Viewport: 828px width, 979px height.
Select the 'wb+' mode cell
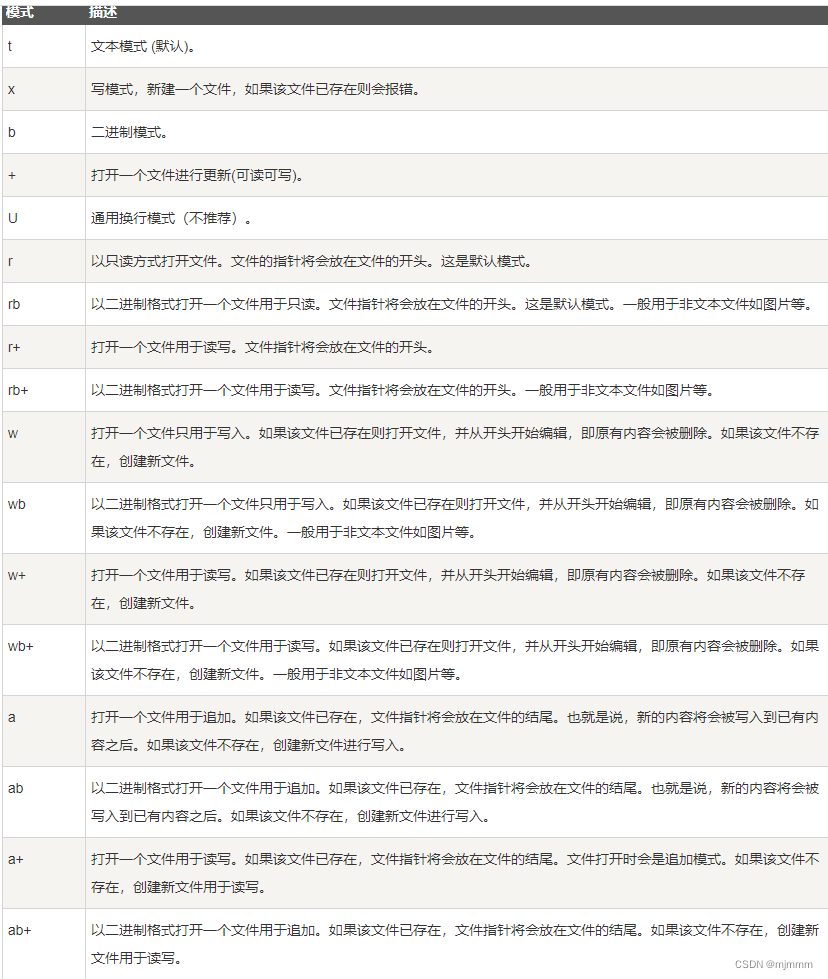[44, 660]
